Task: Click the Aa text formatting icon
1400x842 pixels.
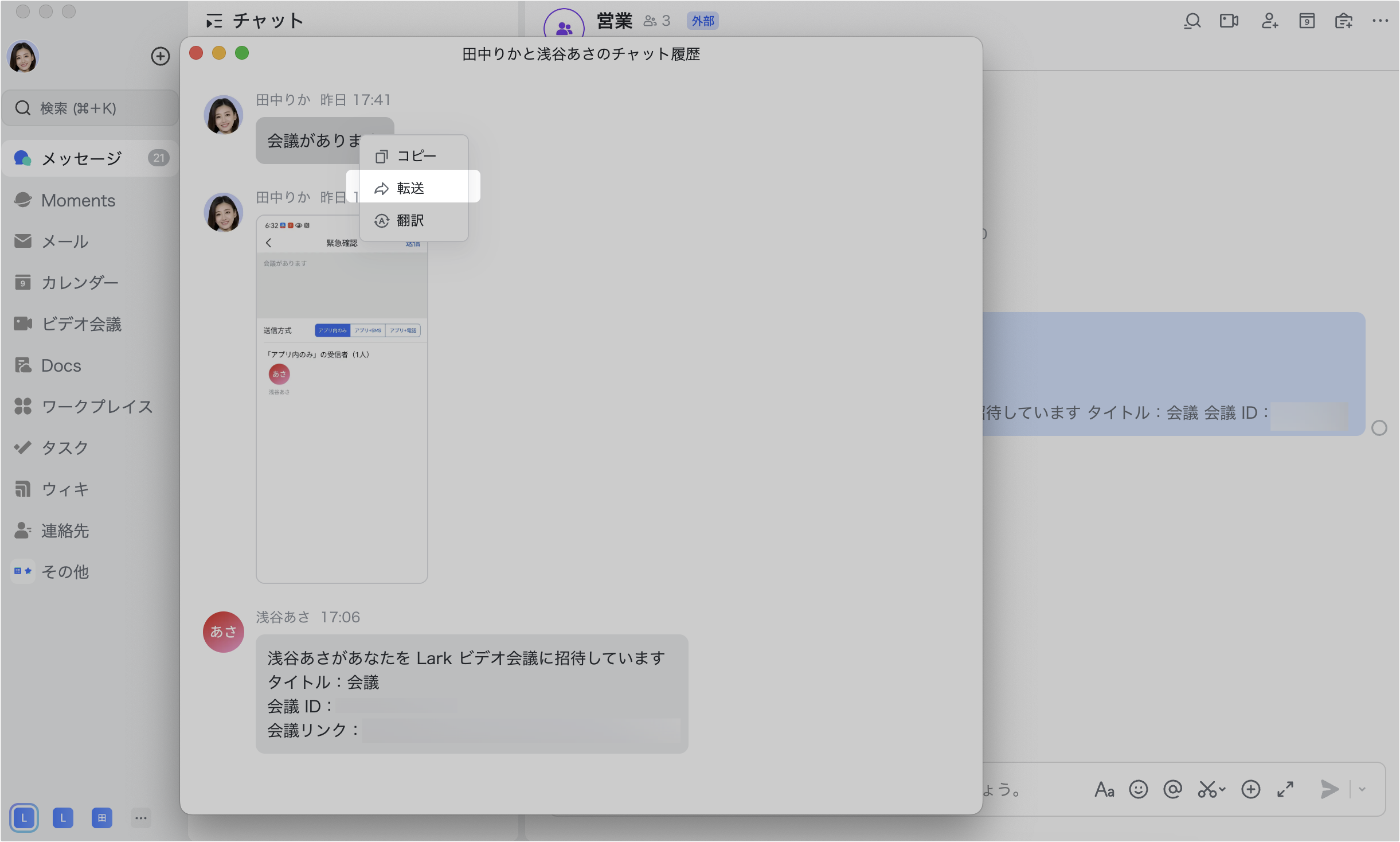Action: [x=1104, y=790]
